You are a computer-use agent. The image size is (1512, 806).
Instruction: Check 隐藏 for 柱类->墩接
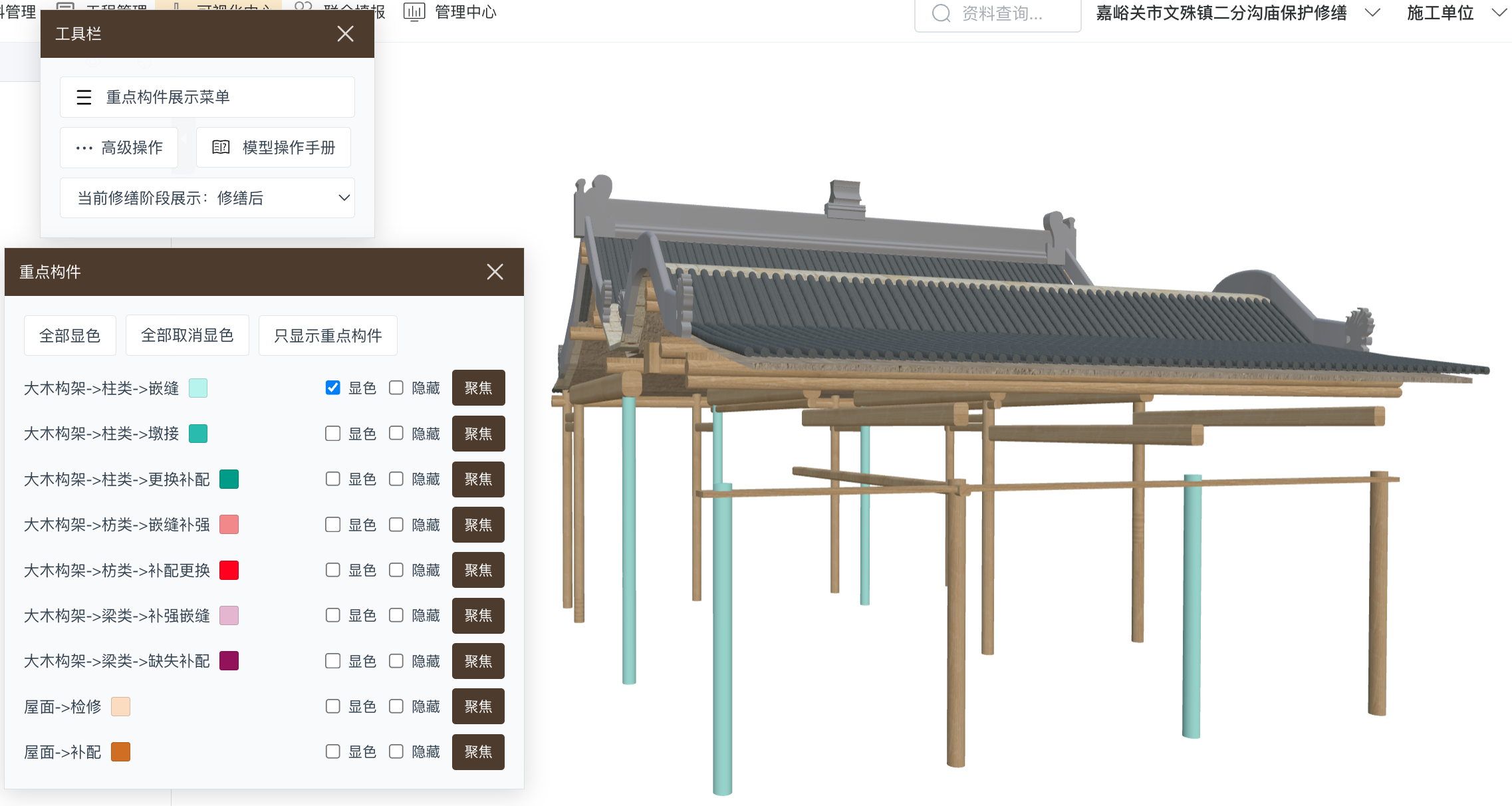click(396, 434)
